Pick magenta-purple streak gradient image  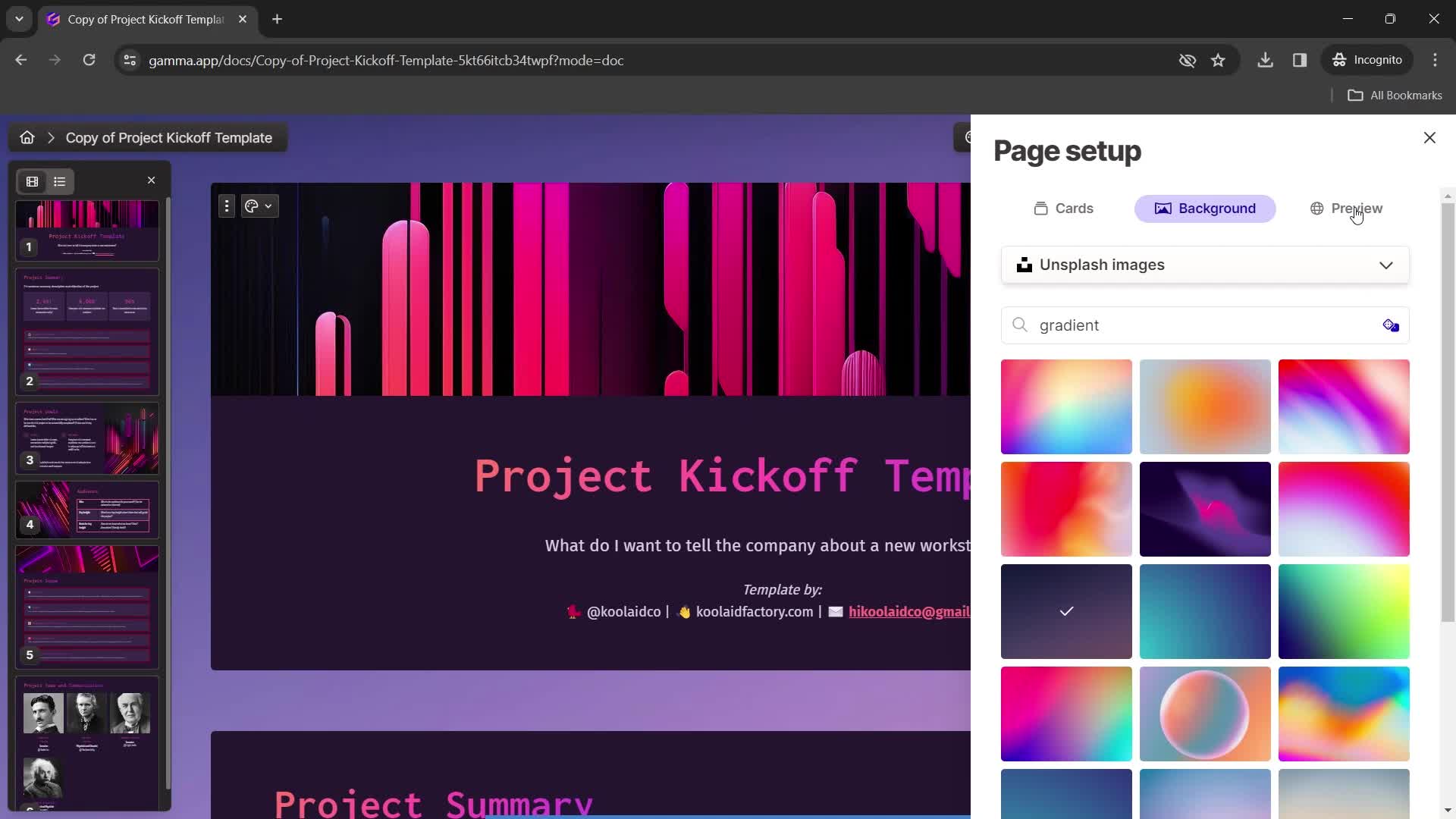tap(1344, 406)
